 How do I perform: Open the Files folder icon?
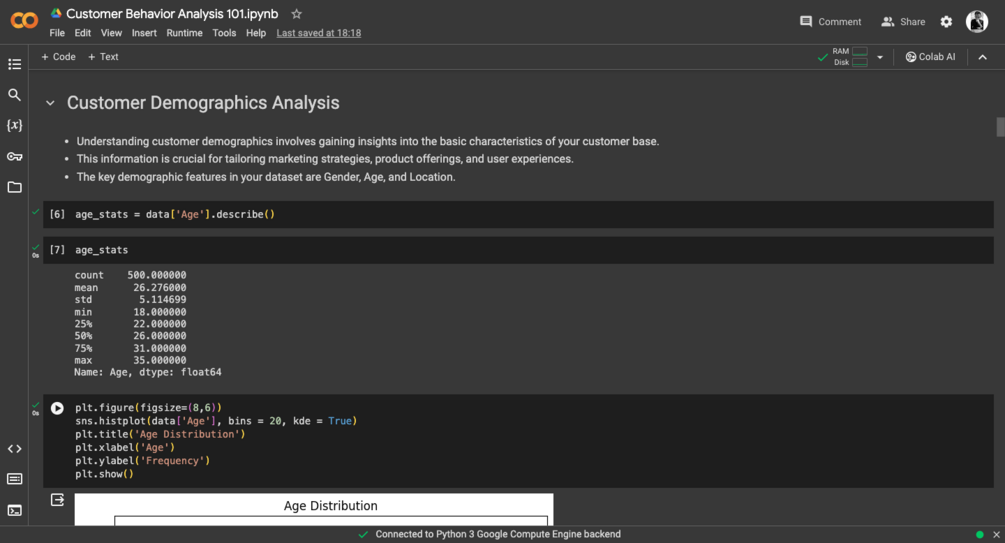[14, 187]
